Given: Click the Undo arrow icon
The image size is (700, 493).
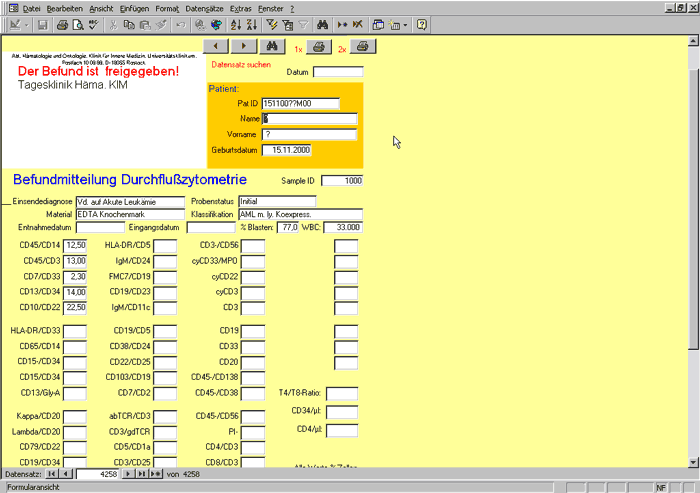Looking at the screenshot, I should (180, 25).
